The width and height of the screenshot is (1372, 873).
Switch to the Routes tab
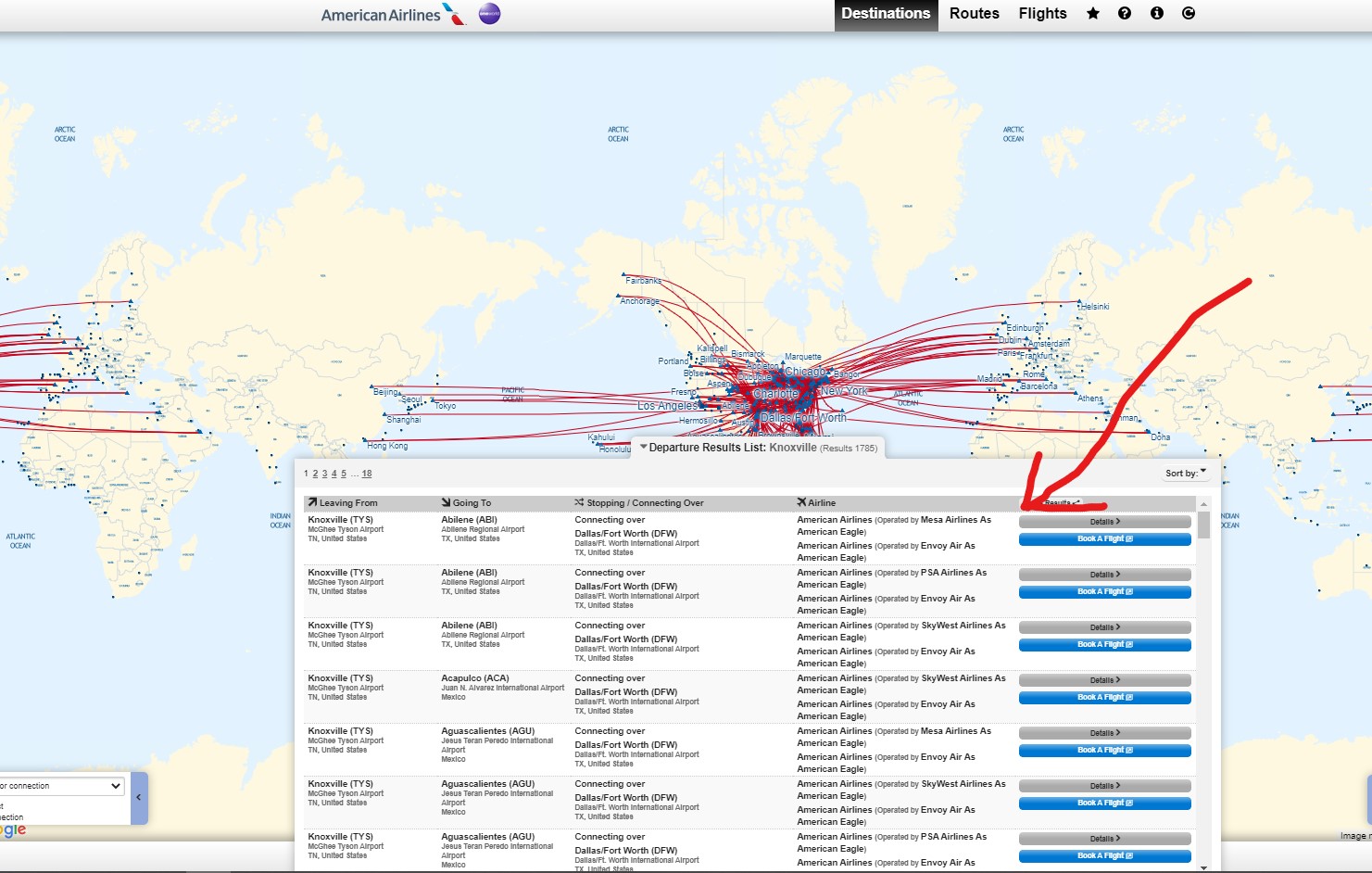(x=975, y=14)
